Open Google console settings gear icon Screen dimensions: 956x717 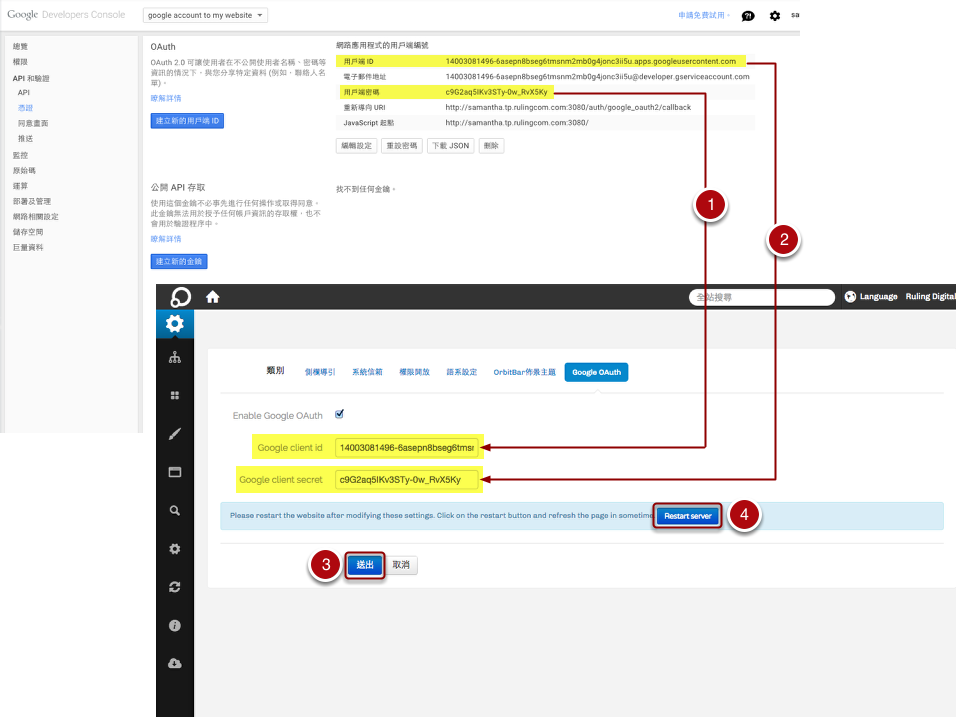point(775,16)
